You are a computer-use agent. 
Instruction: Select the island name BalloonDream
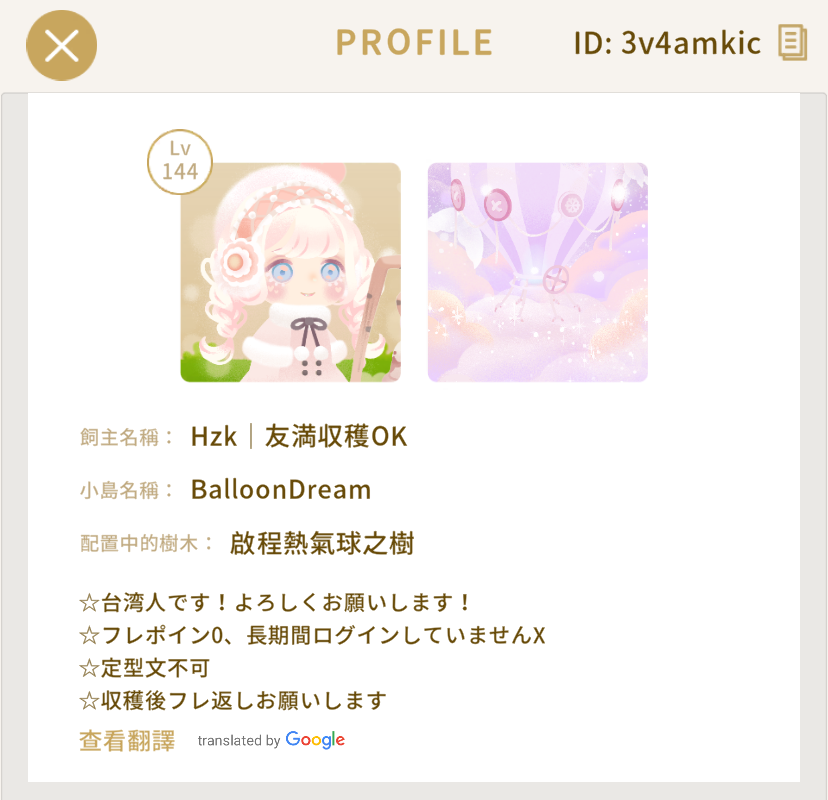pyautogui.click(x=281, y=490)
